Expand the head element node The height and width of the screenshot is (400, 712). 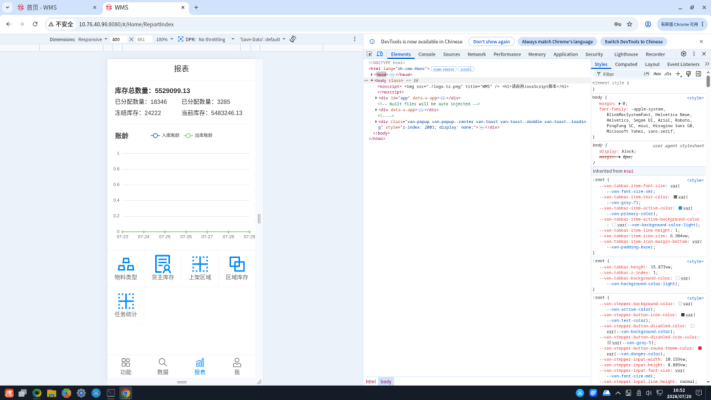[372, 74]
